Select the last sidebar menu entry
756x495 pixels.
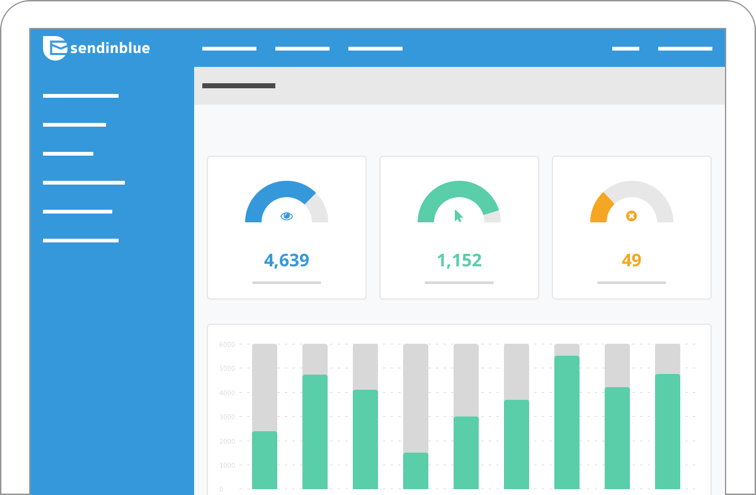click(81, 241)
